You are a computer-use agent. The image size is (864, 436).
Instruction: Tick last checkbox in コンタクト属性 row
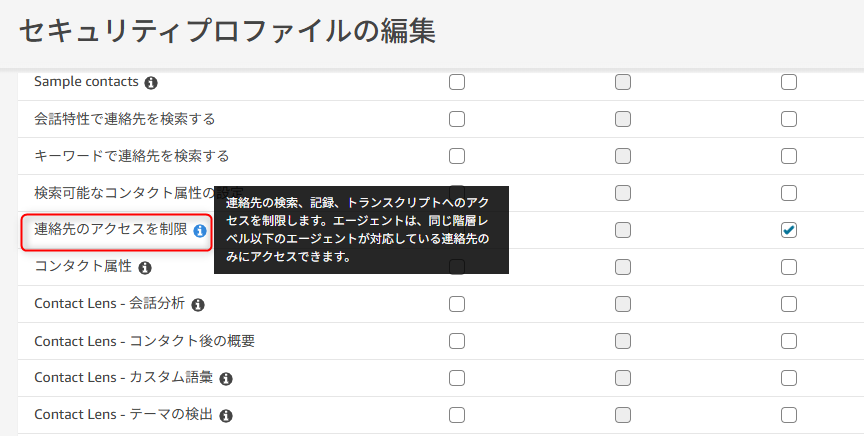(x=789, y=267)
